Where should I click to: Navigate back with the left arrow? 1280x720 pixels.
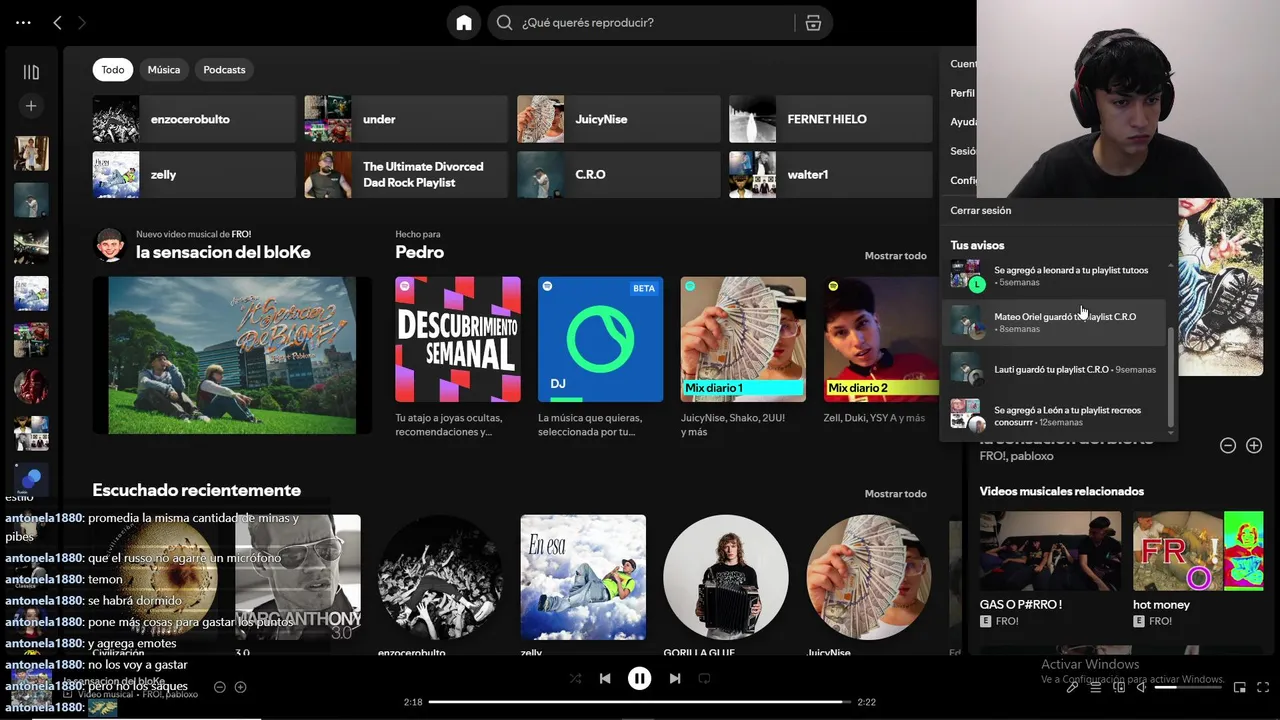[57, 22]
